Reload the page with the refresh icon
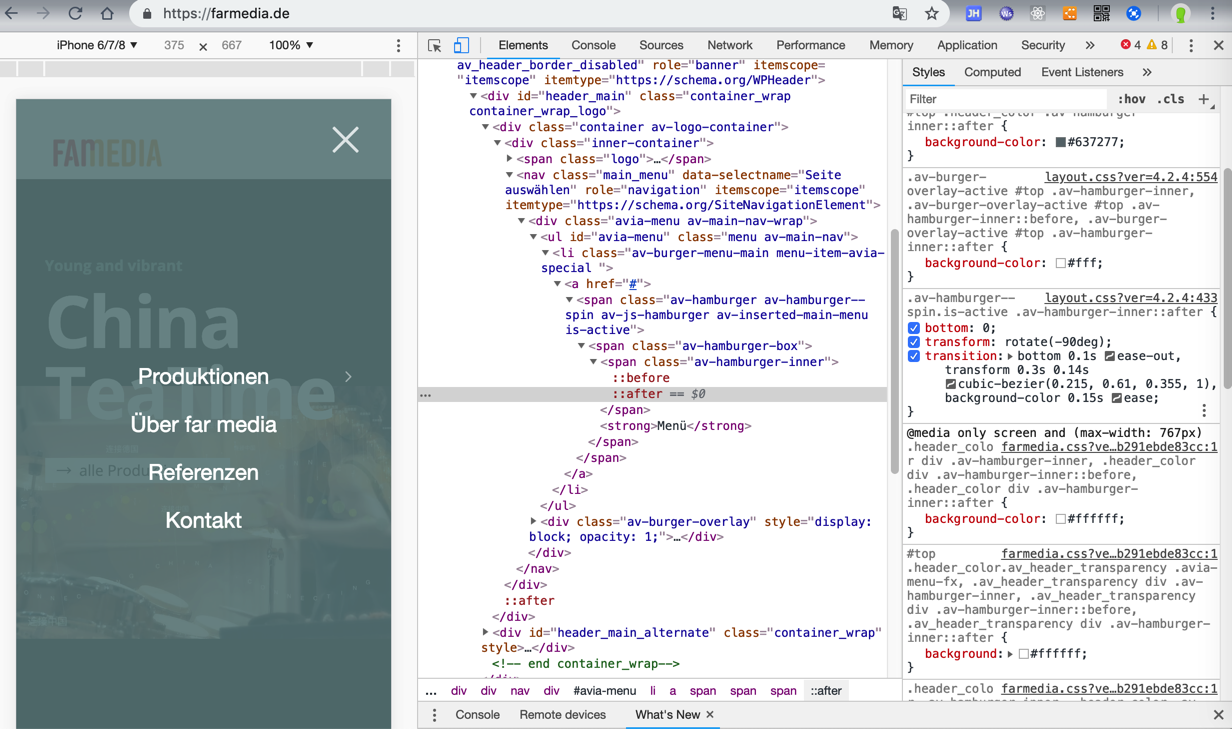The width and height of the screenshot is (1232, 729). click(x=75, y=14)
